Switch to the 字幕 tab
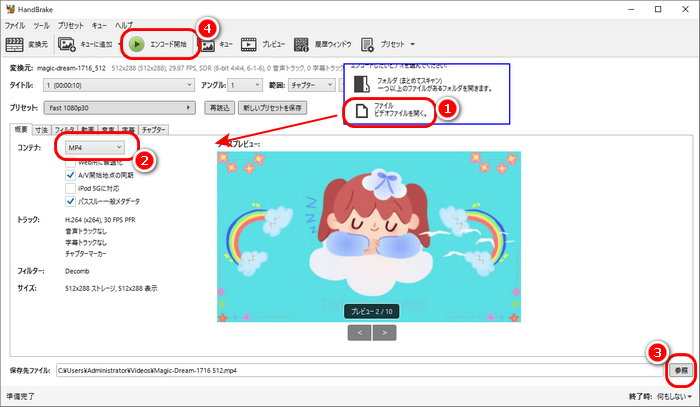 click(128, 130)
